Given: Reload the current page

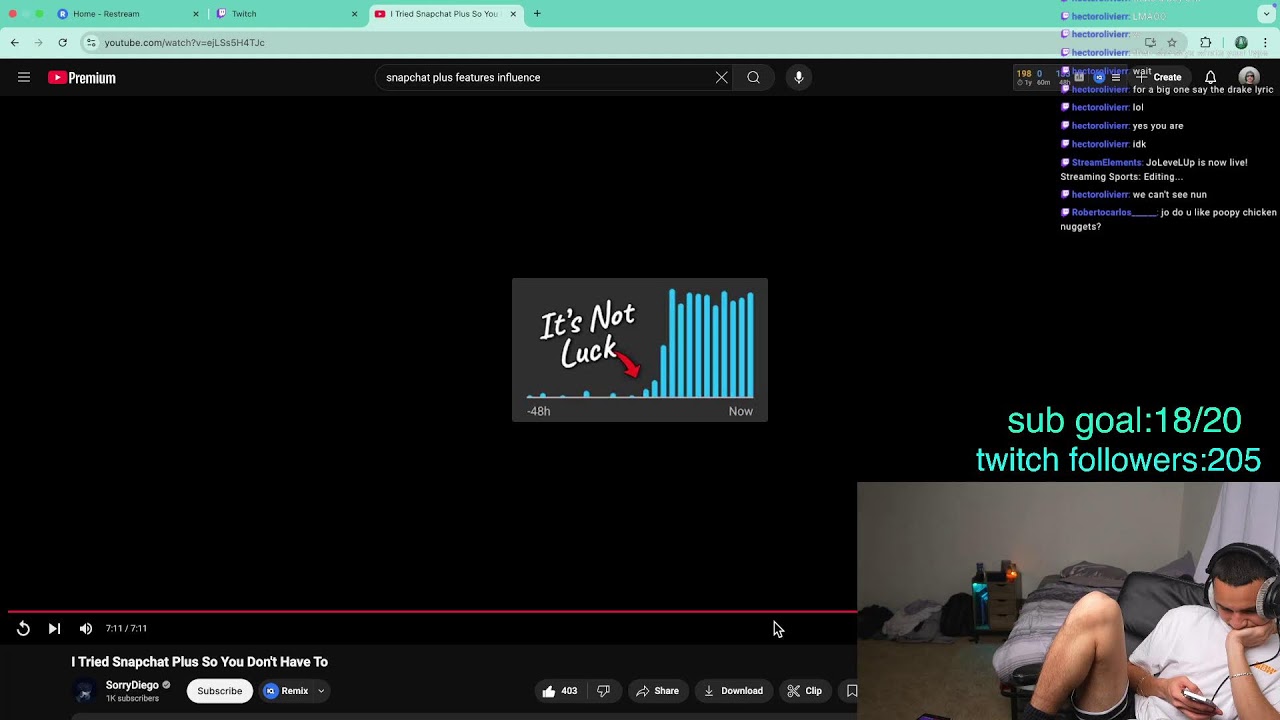Looking at the screenshot, I should [62, 42].
